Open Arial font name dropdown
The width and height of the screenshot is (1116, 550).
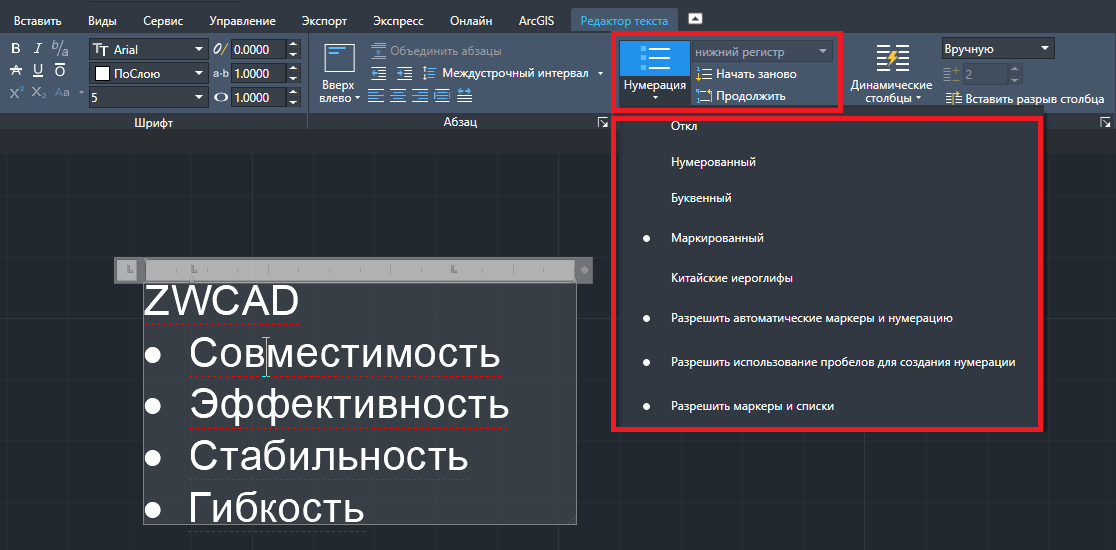(199, 50)
